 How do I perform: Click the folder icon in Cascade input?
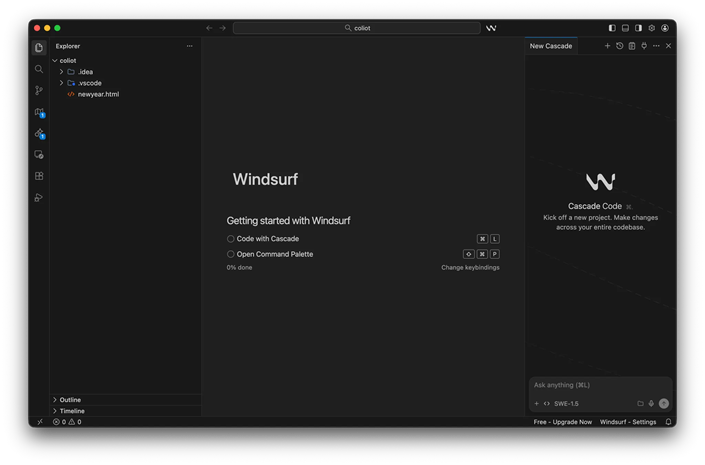(640, 403)
